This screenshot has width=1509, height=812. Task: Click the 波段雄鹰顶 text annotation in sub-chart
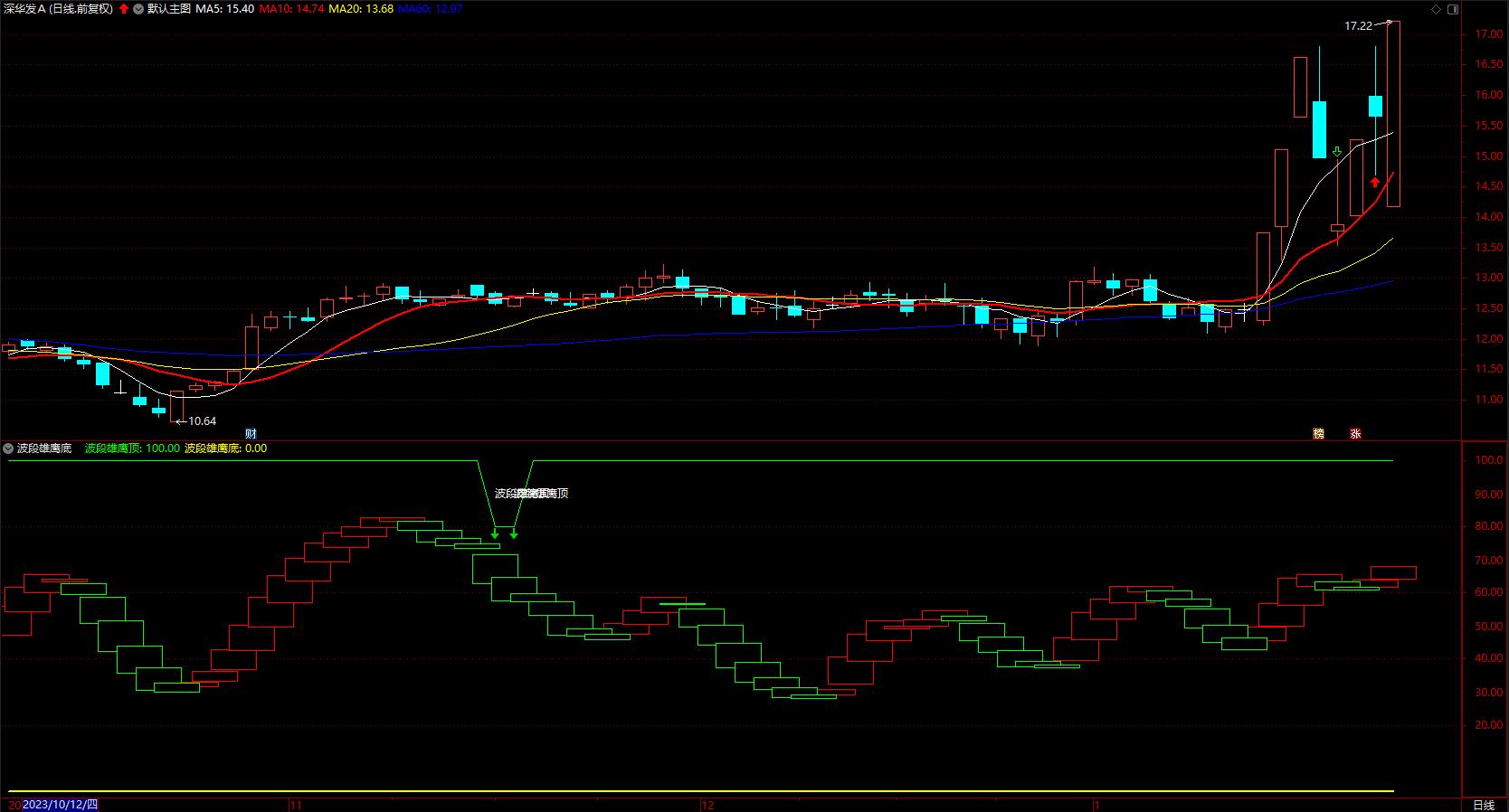(x=532, y=494)
